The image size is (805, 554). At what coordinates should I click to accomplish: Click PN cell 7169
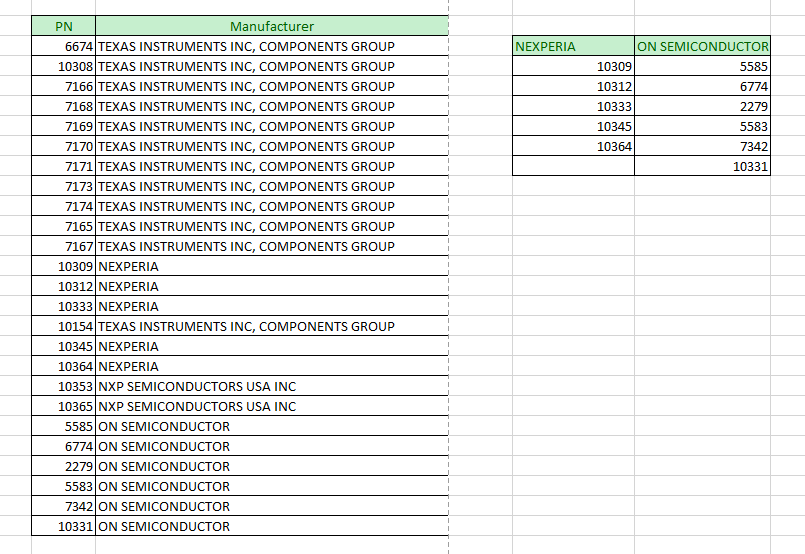[x=64, y=126]
